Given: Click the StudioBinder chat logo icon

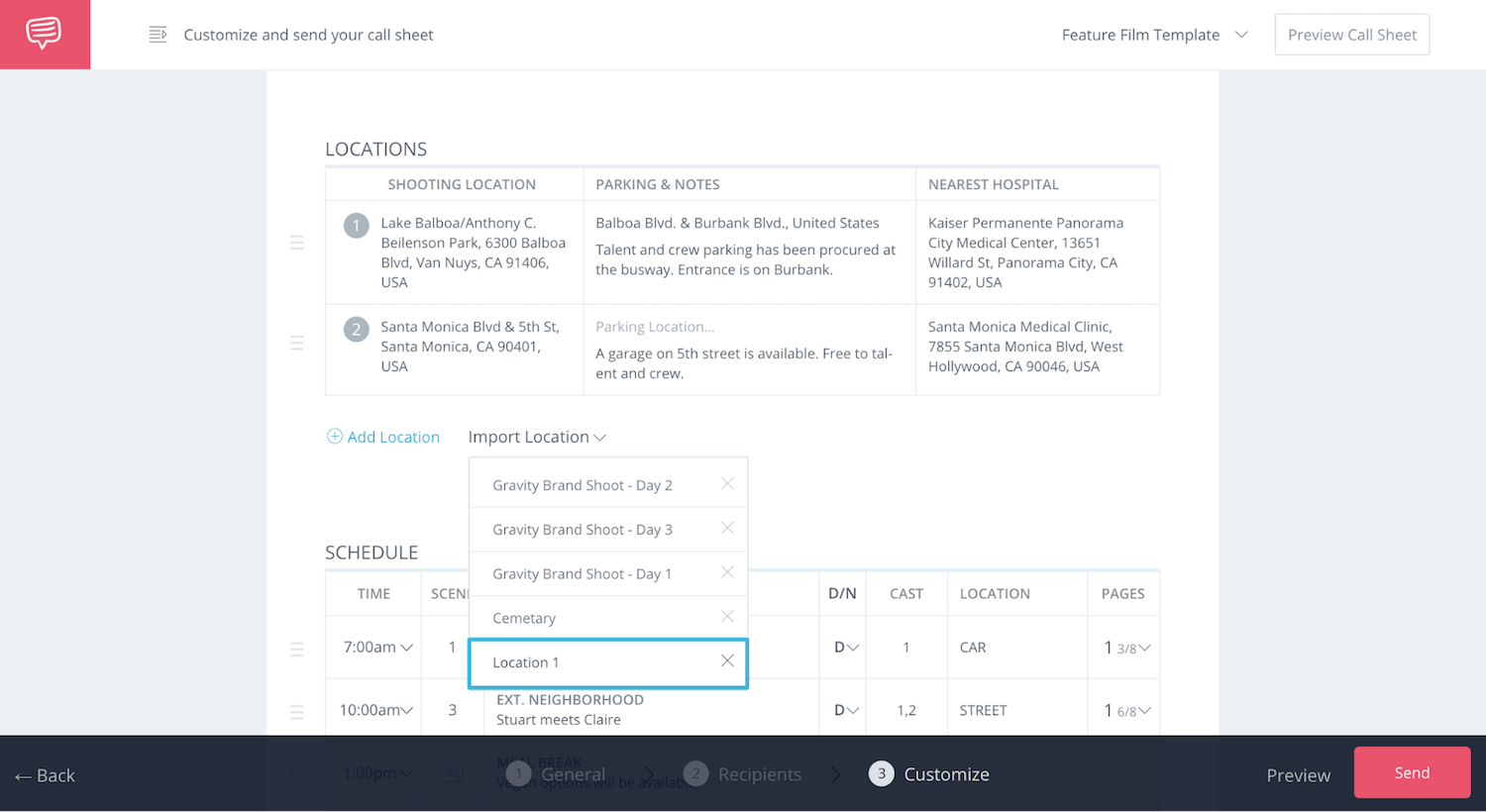Looking at the screenshot, I should pyautogui.click(x=45, y=34).
